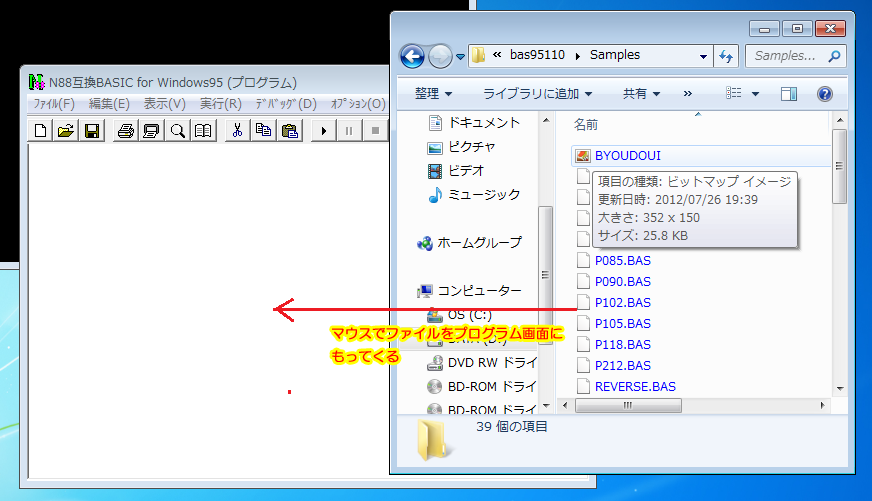Open recent pages dropdown next to forward arrow
872x501 pixels.
pyautogui.click(x=460, y=57)
